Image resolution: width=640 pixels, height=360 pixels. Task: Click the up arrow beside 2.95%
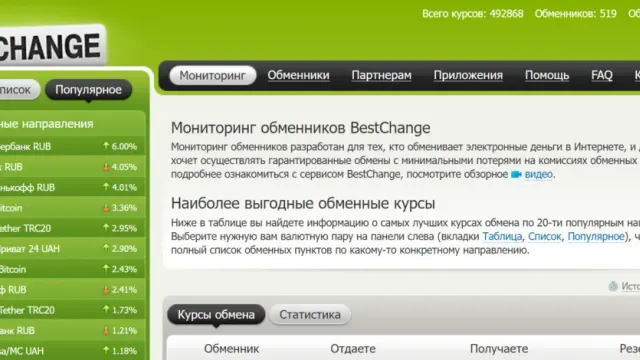tap(106, 227)
